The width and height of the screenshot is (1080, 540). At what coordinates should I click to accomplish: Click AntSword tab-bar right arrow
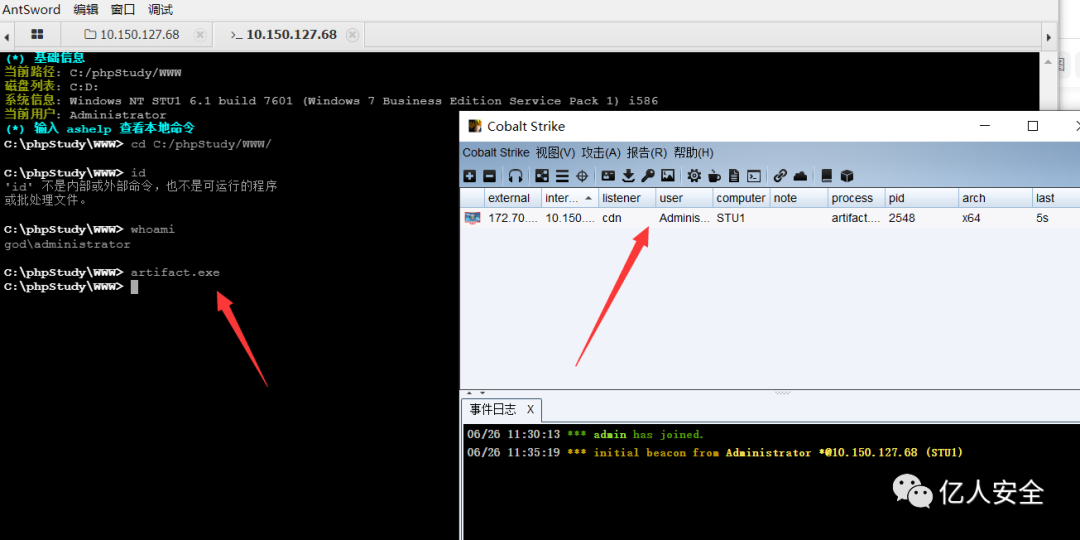[1049, 37]
